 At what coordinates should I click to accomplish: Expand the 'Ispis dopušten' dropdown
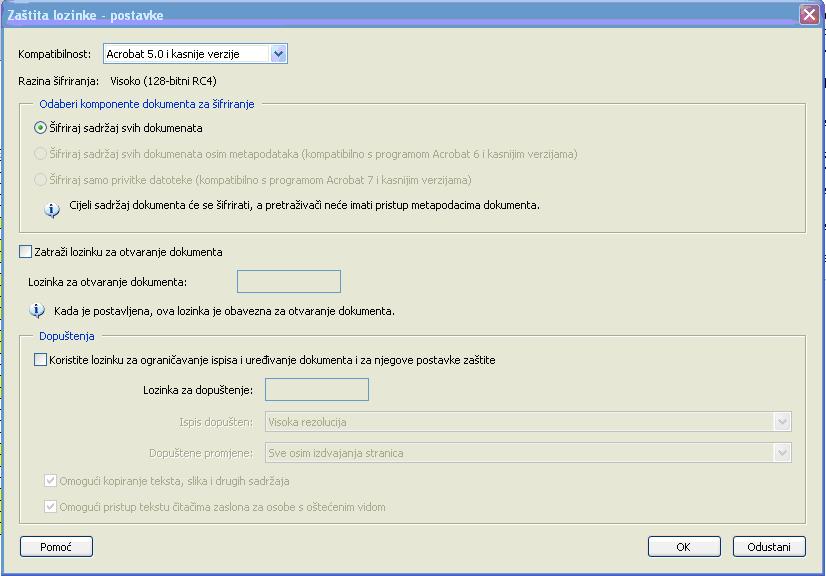(528, 422)
